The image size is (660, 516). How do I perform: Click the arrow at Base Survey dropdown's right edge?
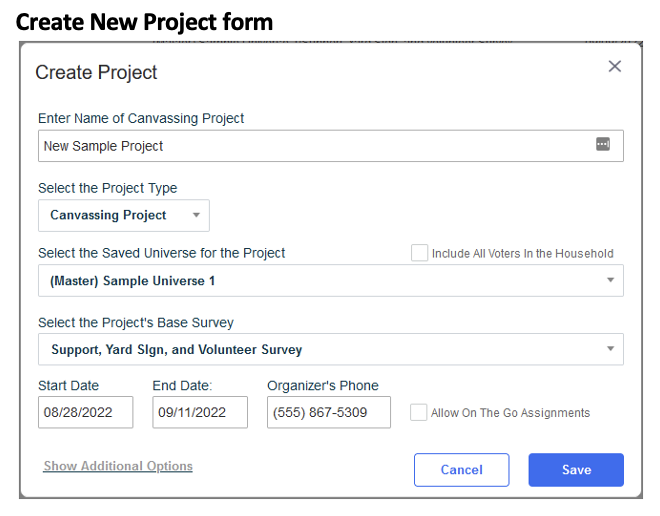click(610, 349)
